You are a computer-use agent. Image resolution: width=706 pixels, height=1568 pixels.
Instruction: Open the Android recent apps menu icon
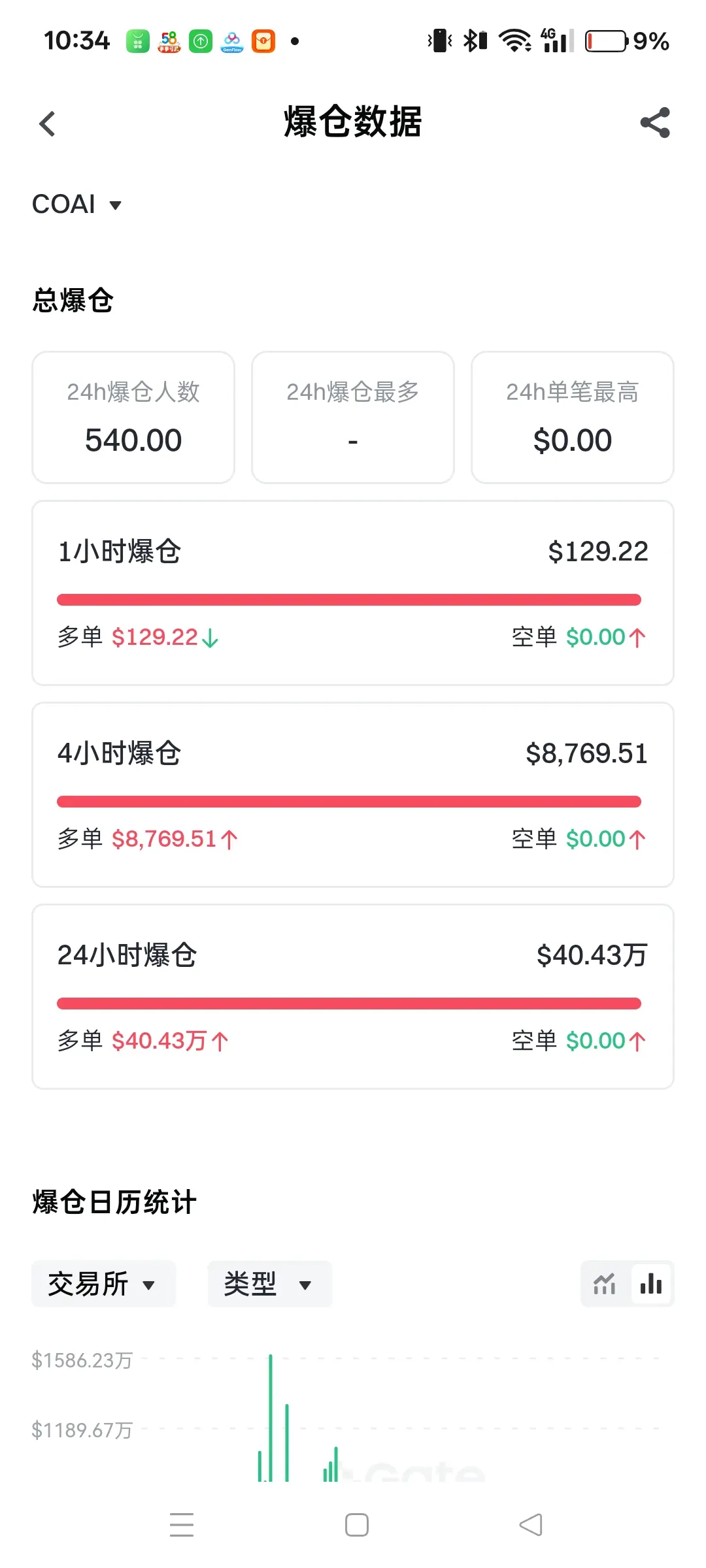[x=182, y=1525]
